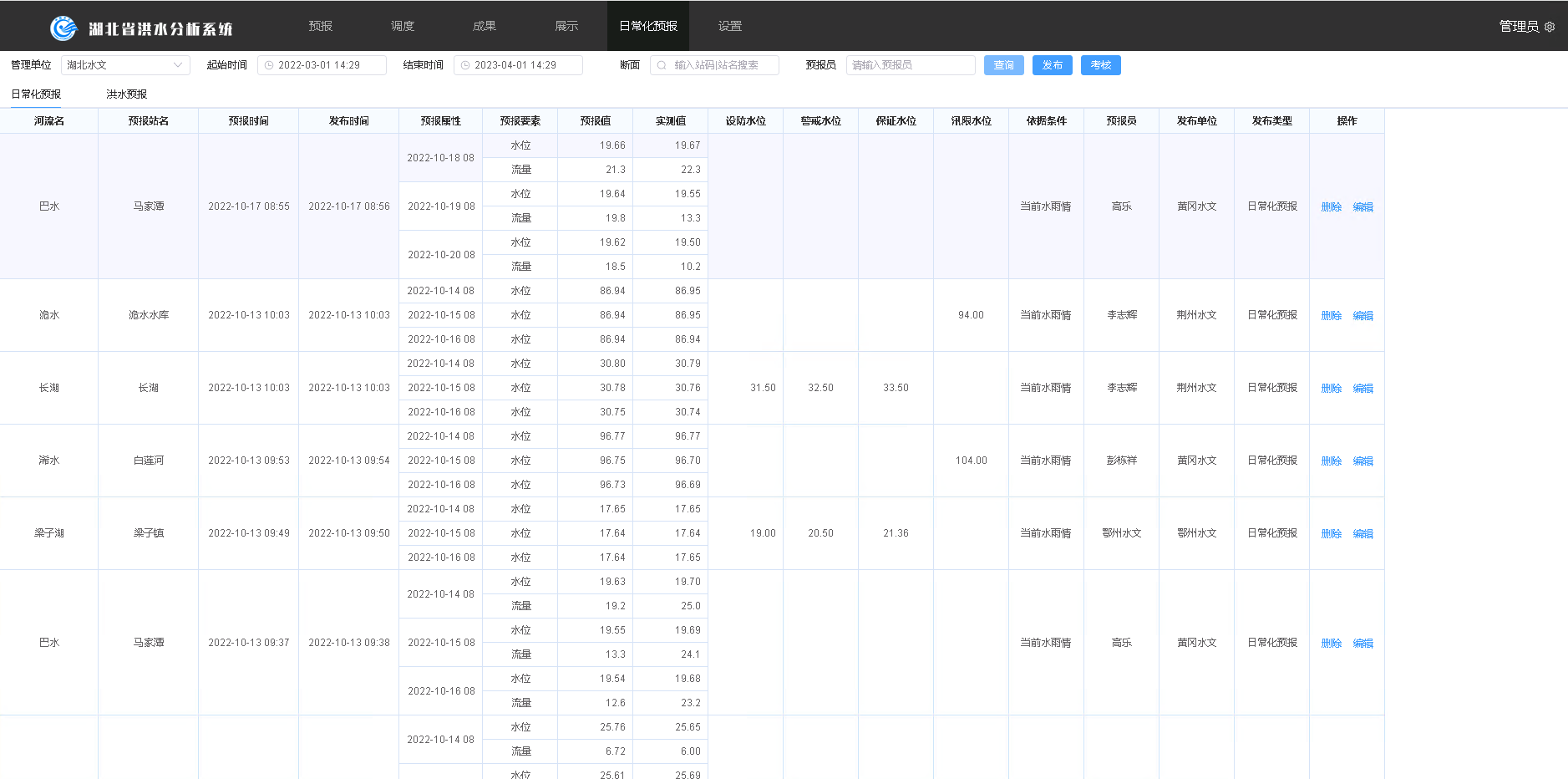Click the 查询 button

click(1004, 65)
